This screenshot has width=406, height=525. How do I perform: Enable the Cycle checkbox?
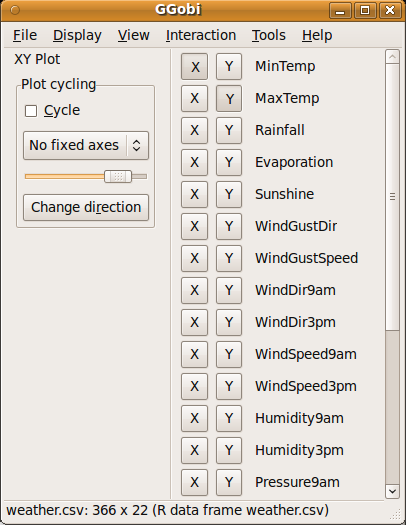click(31, 111)
